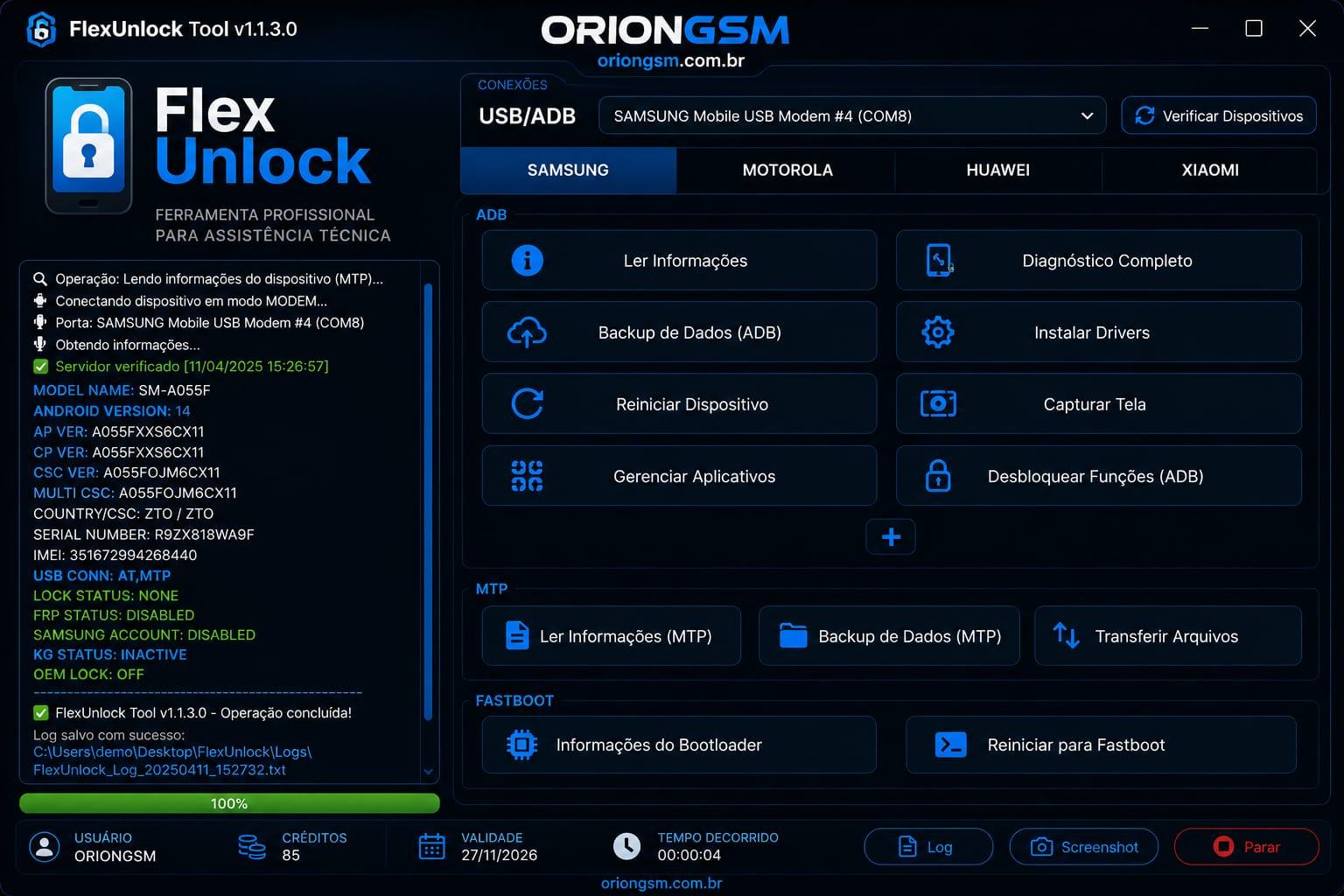The width and height of the screenshot is (1344, 896).
Task: Click the calendar icon beside VALIDADE
Action: point(431,846)
